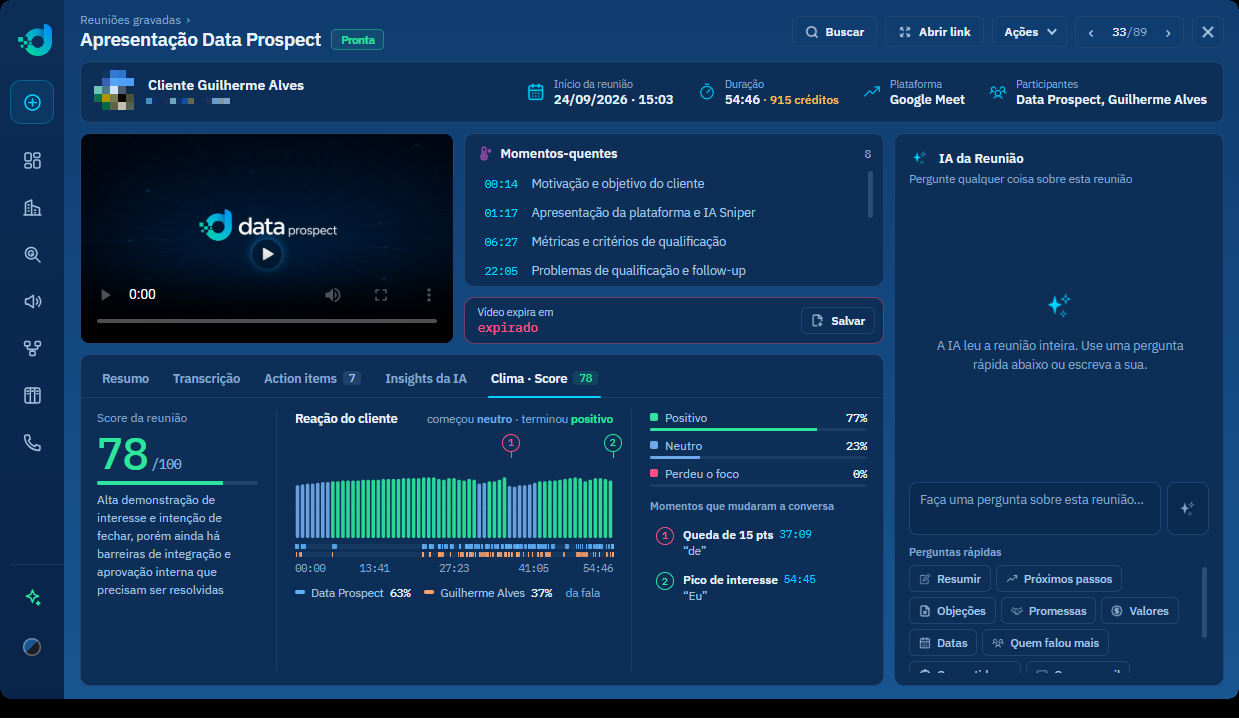The height and width of the screenshot is (720, 1239).
Task: Toggle the light/dark theme in the sidebar
Action: point(32,647)
